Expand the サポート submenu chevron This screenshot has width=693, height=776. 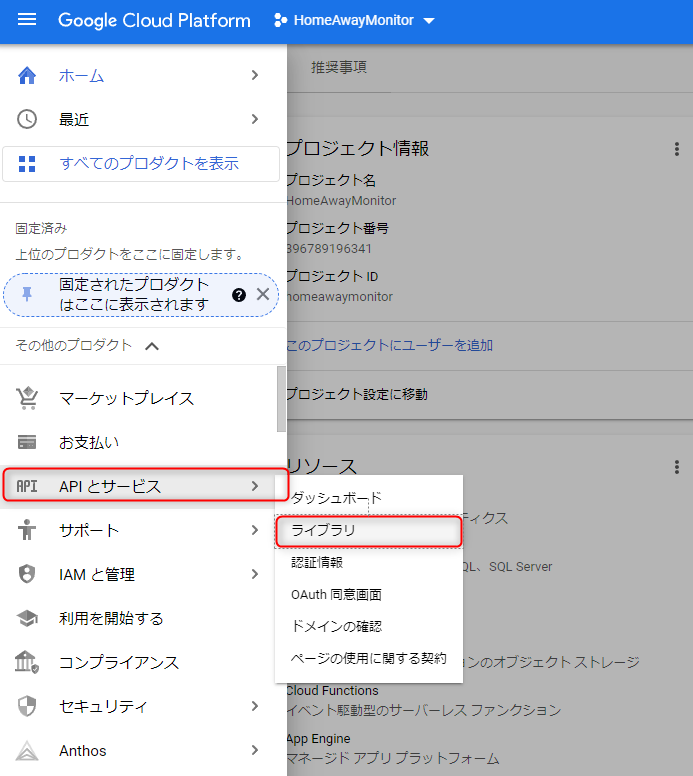click(x=254, y=530)
